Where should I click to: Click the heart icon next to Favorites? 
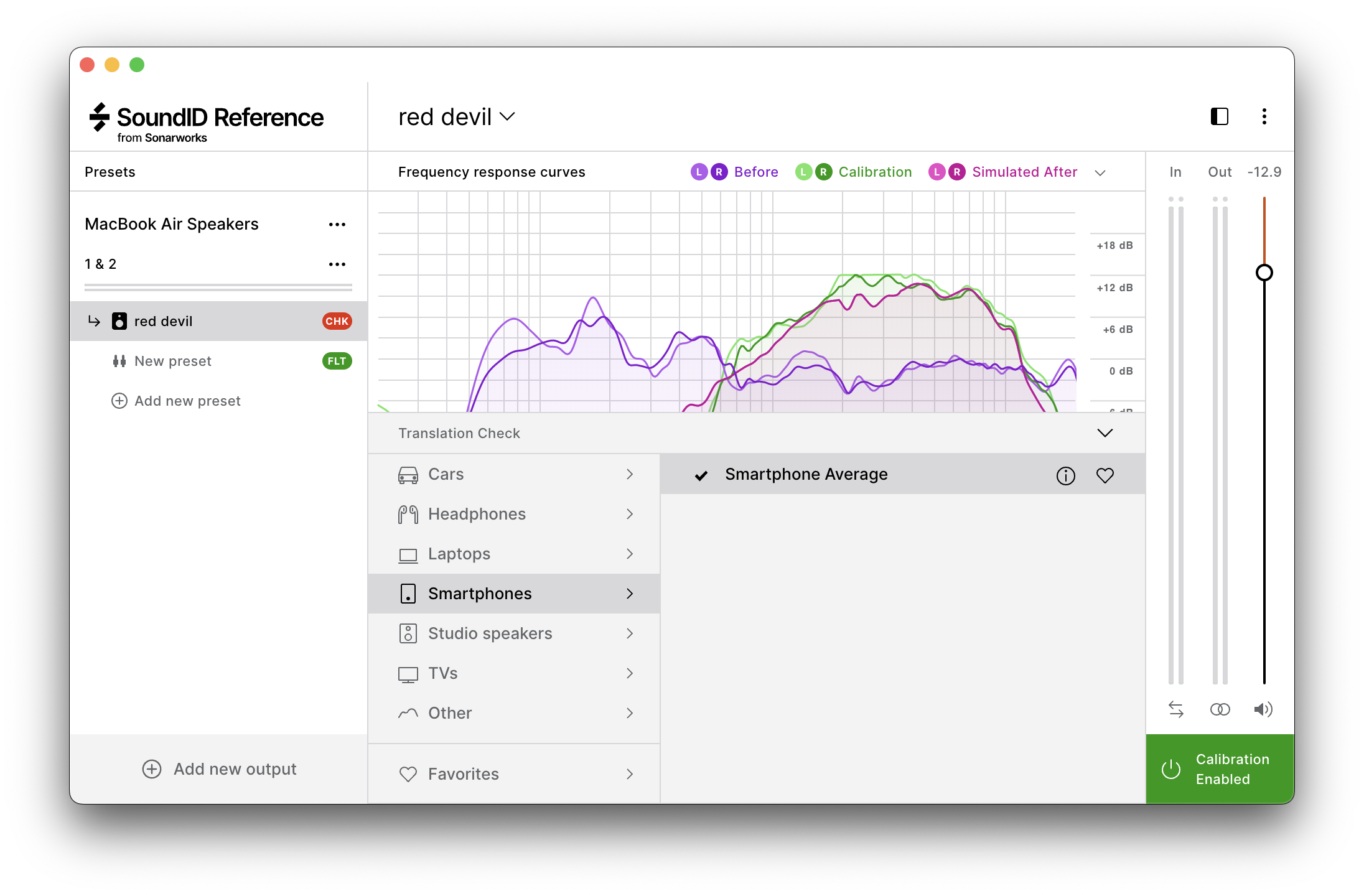pos(408,775)
